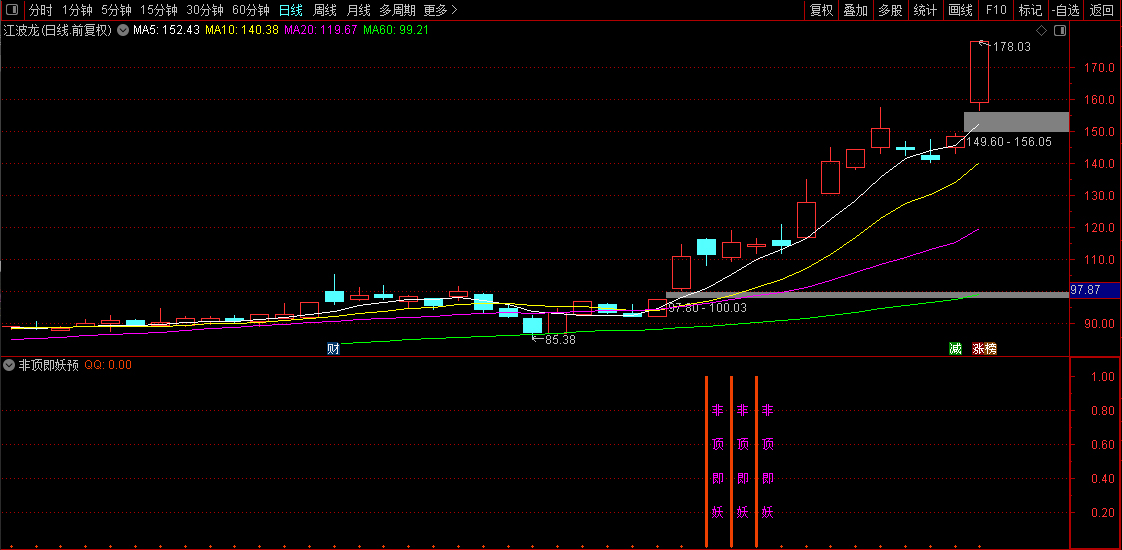Click the third 非顶即妖 signal bar
Screen dimensions: 1122x550
[x=756, y=461]
